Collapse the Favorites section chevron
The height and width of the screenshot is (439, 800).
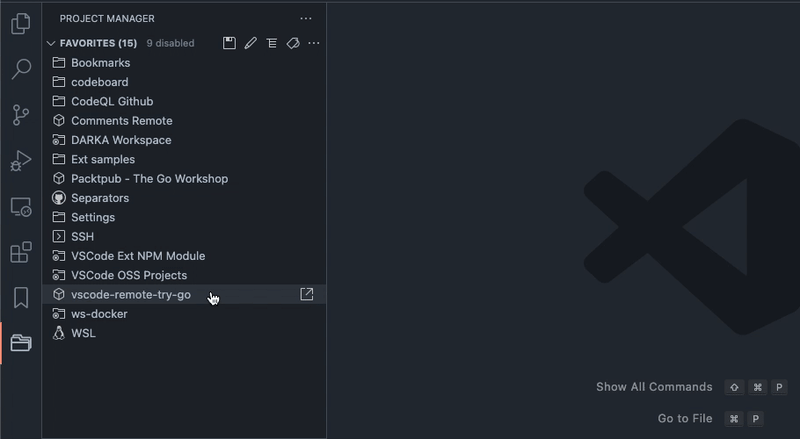[x=51, y=43]
